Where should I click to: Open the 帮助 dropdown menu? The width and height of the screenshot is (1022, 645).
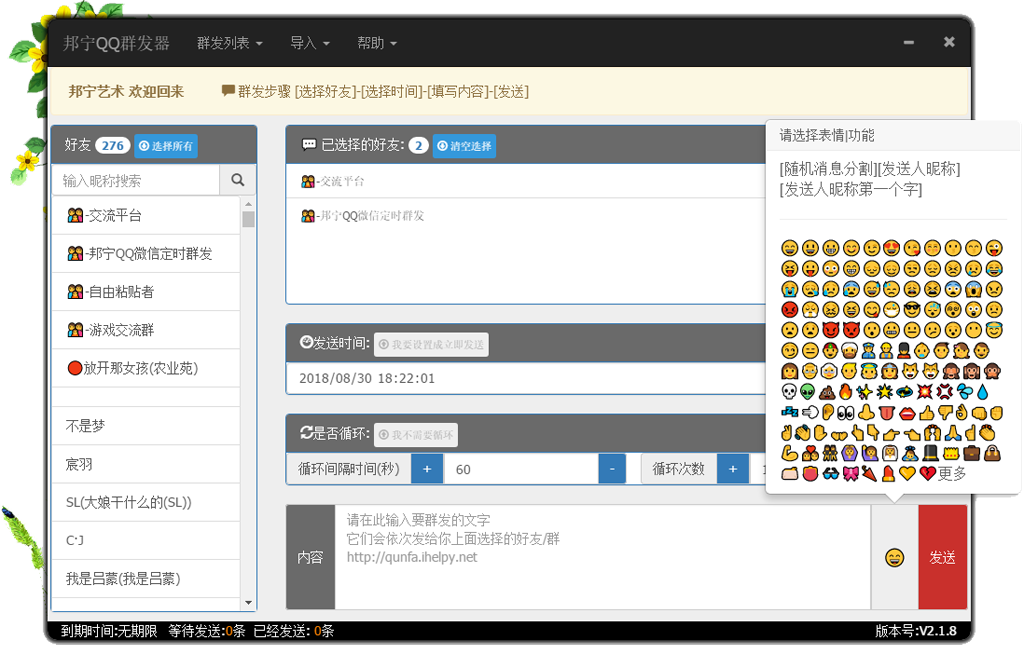pos(376,43)
